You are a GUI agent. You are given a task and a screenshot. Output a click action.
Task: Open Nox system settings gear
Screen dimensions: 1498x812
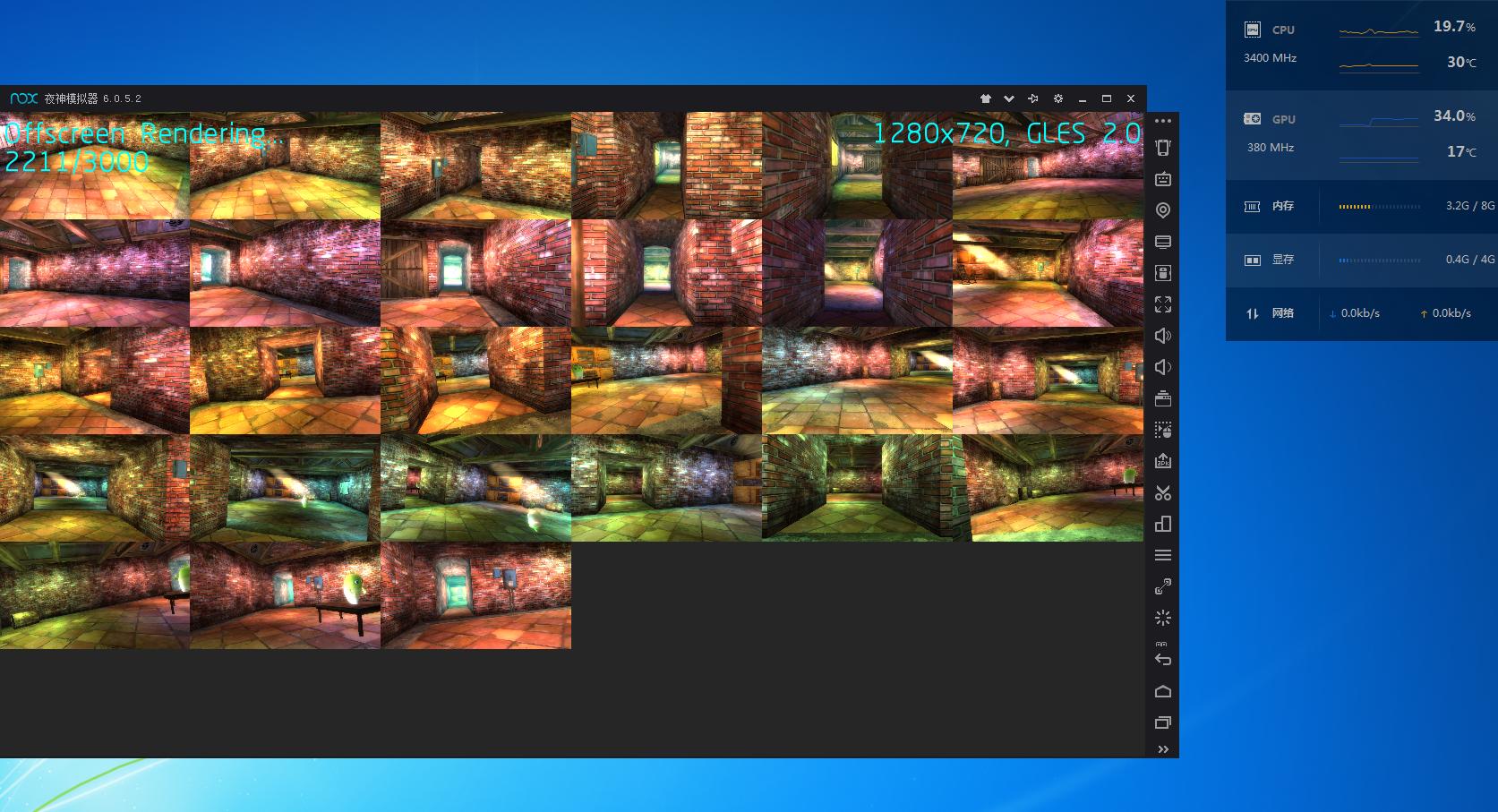pos(1057,98)
